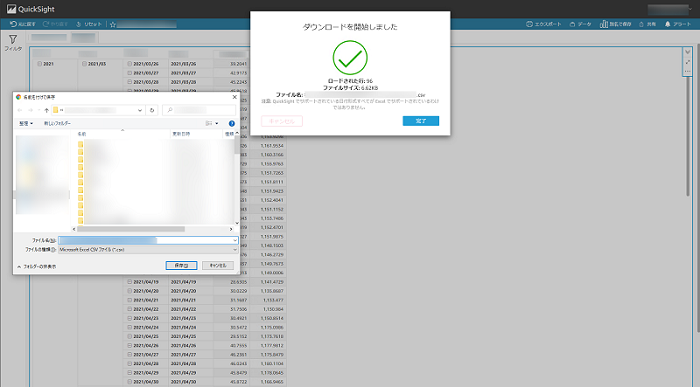The height and width of the screenshot is (387, 700).
Task: Click the file name (ファイル名) input field
Action: coord(148,240)
